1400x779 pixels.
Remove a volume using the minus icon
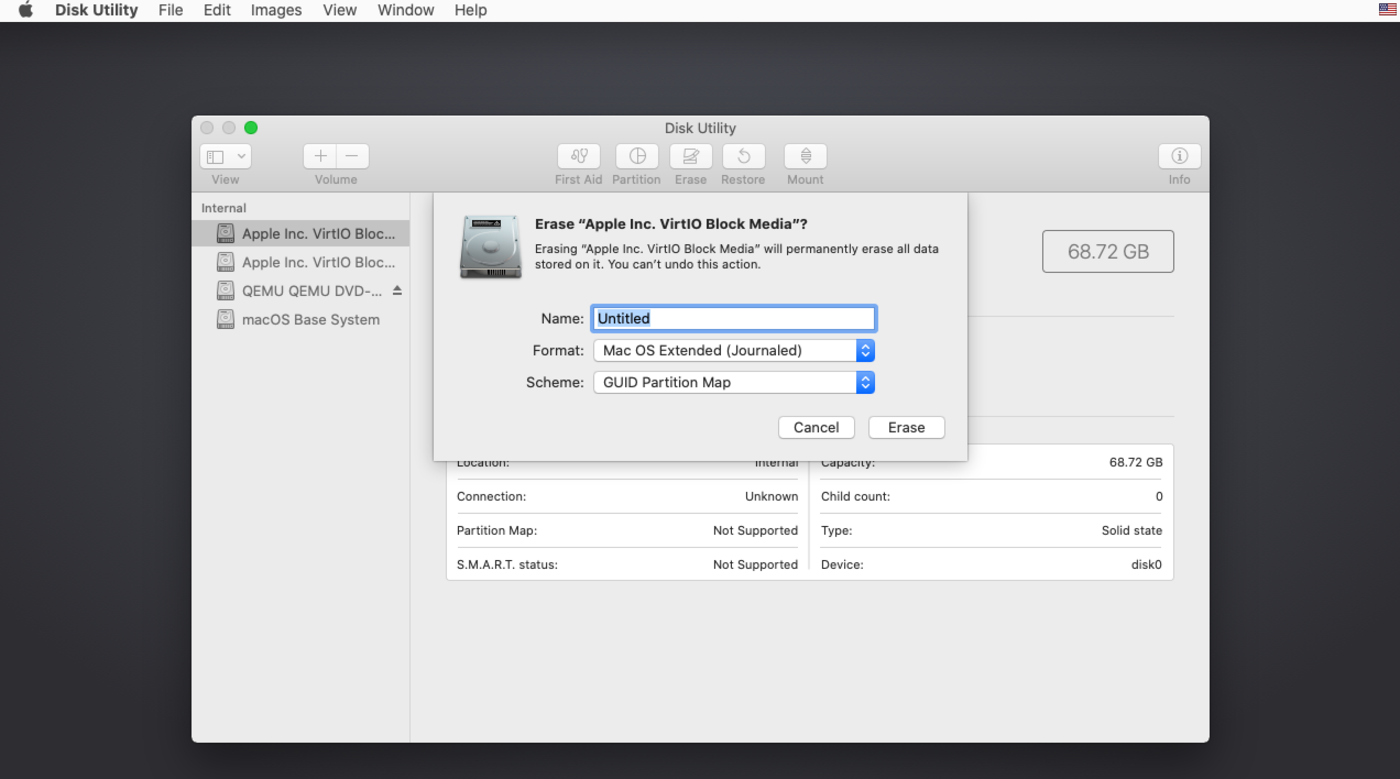click(351, 156)
